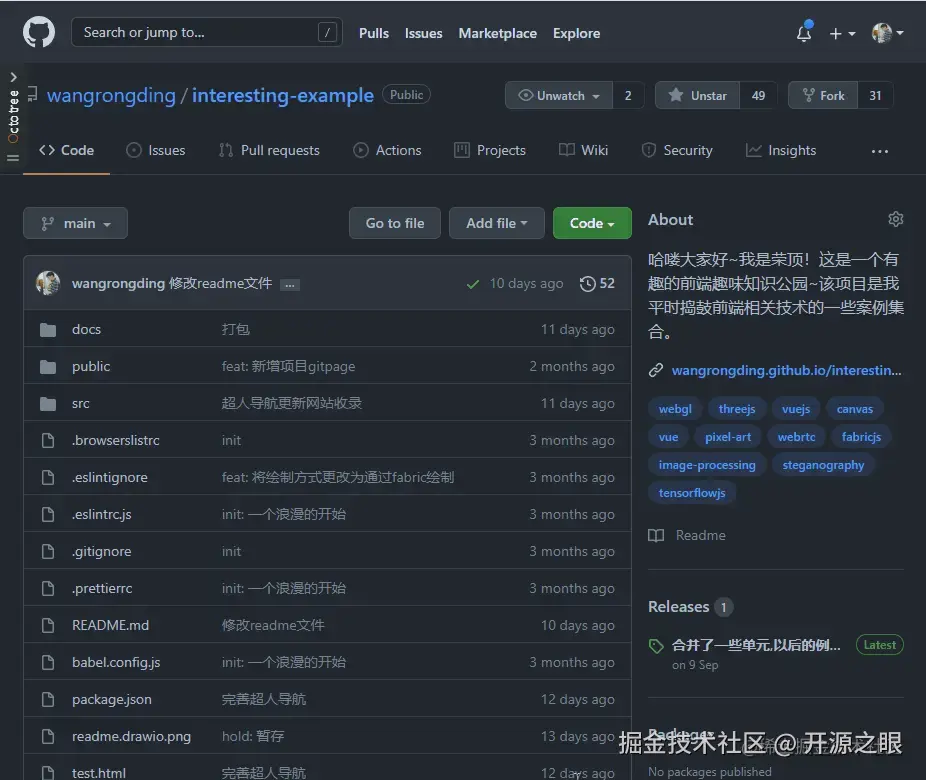Screen dimensions: 926x780
Task: Click the Latest release badge
Action: (879, 645)
